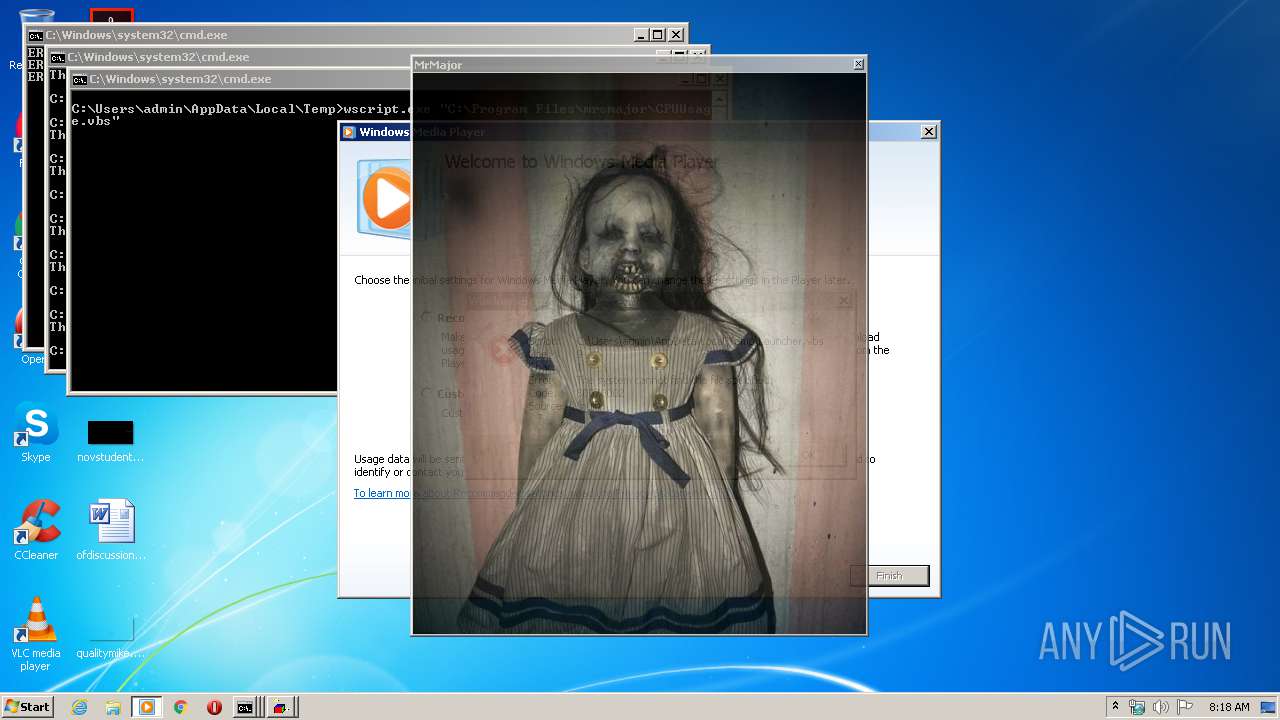Click Windows Media Player title bar icon

349,132
